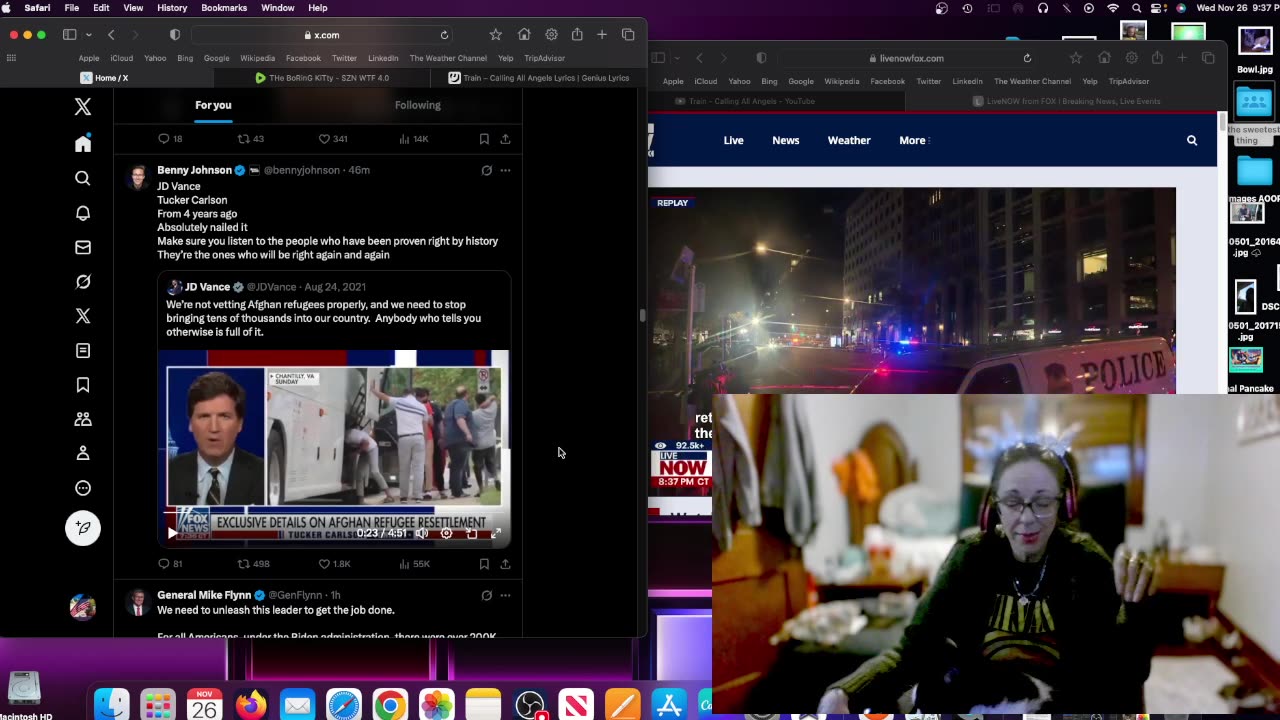Like Benny Johnson's post with heart

(324, 564)
